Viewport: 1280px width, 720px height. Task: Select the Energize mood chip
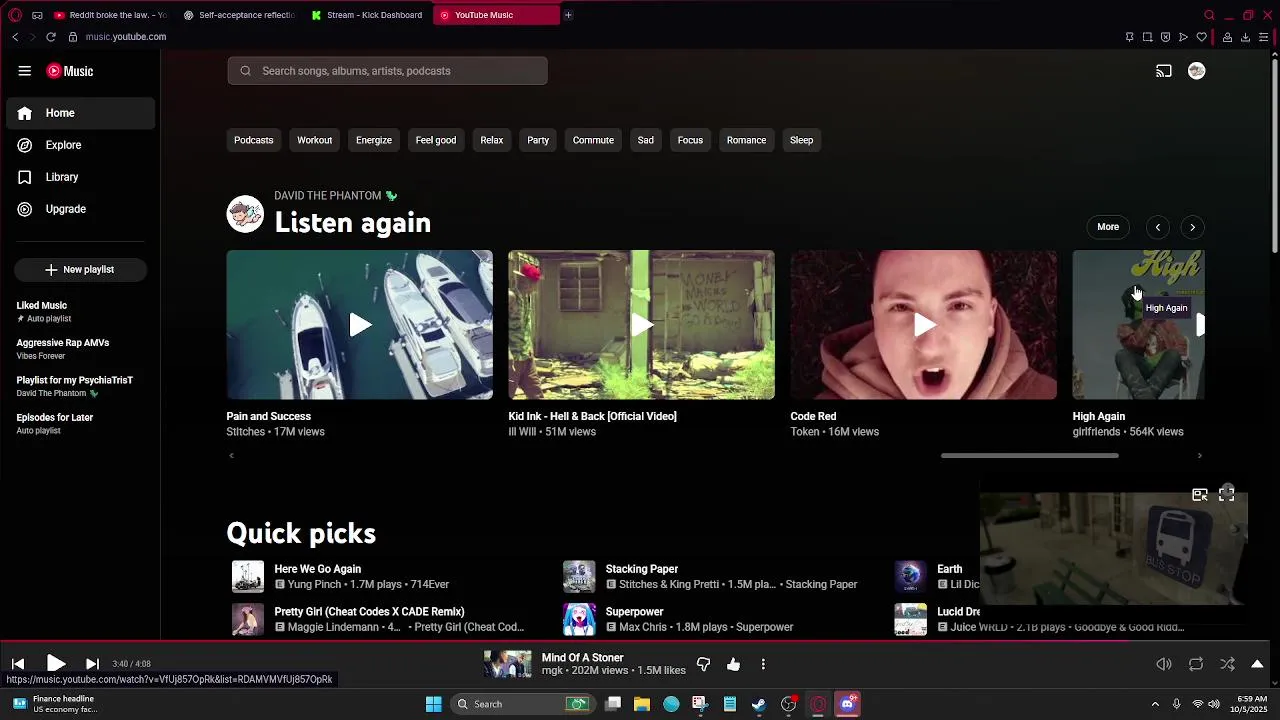[374, 140]
